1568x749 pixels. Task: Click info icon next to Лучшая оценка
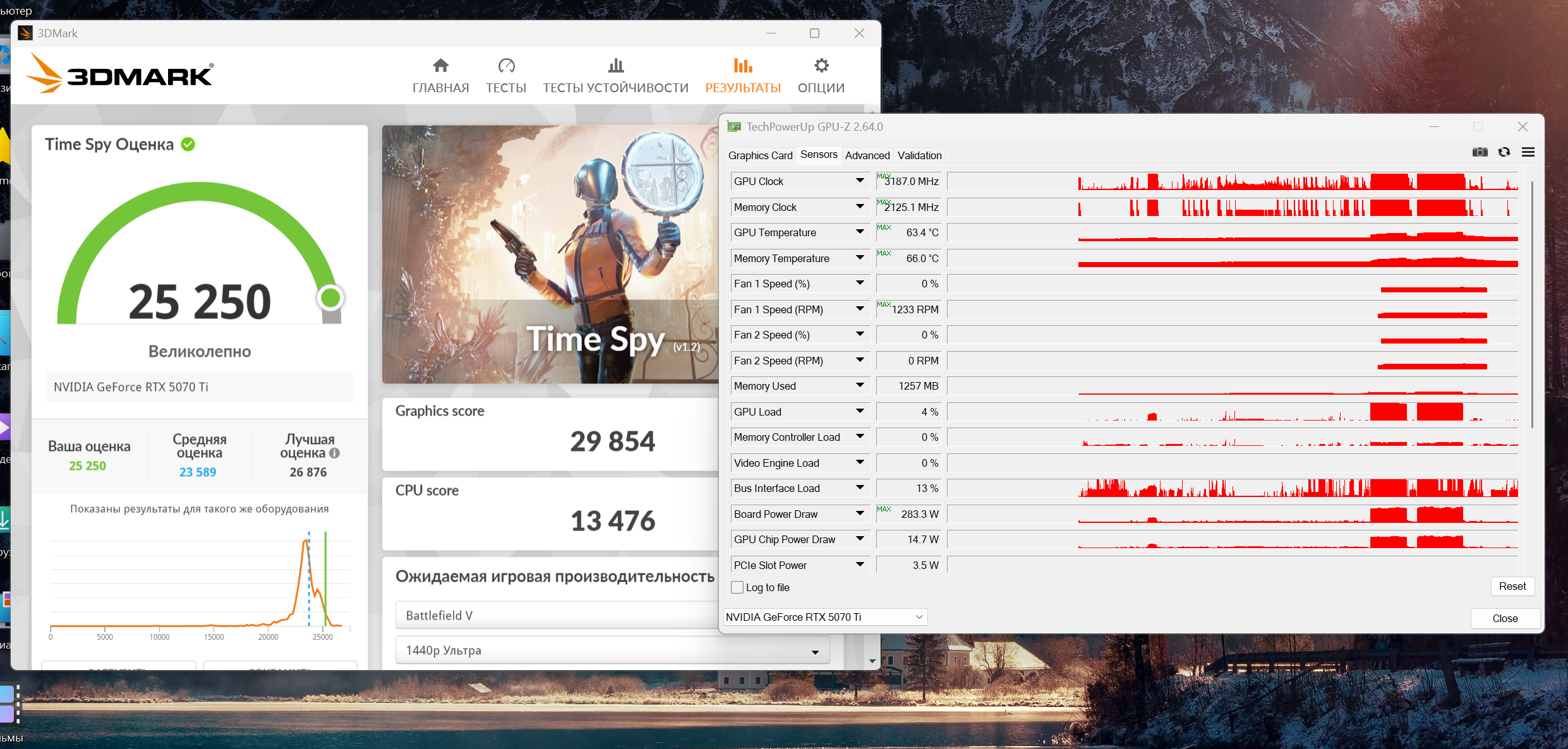tap(335, 453)
